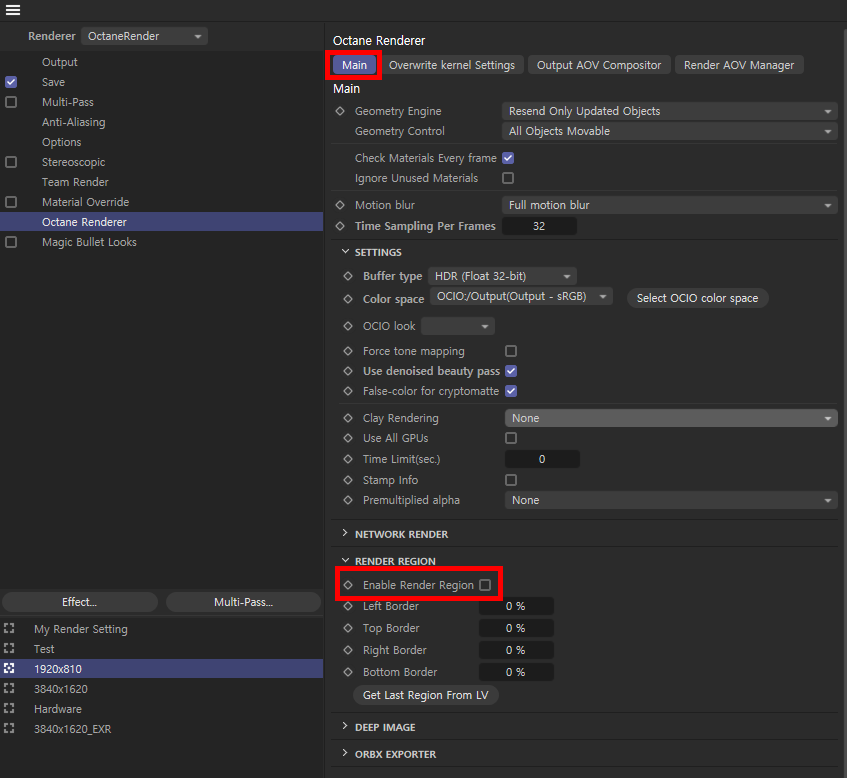
Task: Click the Left Border percent field
Action: click(x=516, y=606)
